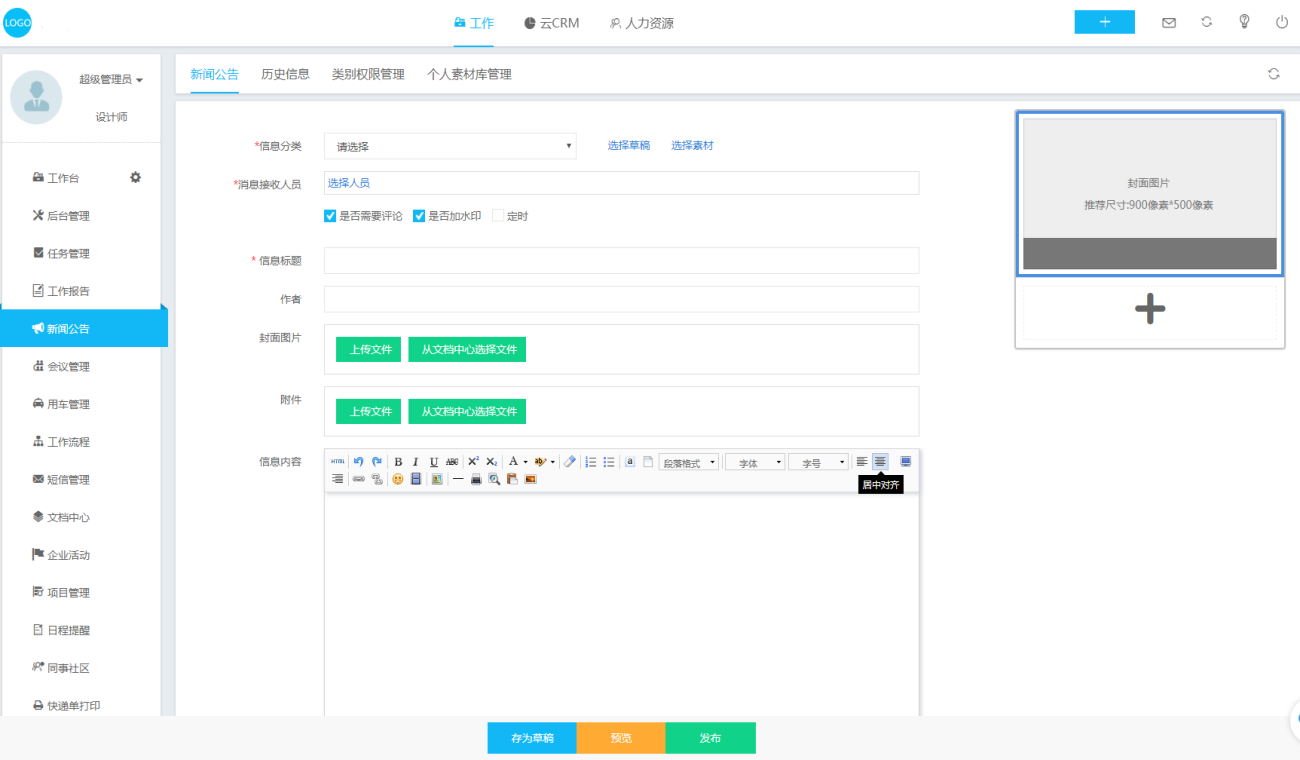Click the 选择草稿 link
The image size is (1300, 760).
[x=629, y=146]
